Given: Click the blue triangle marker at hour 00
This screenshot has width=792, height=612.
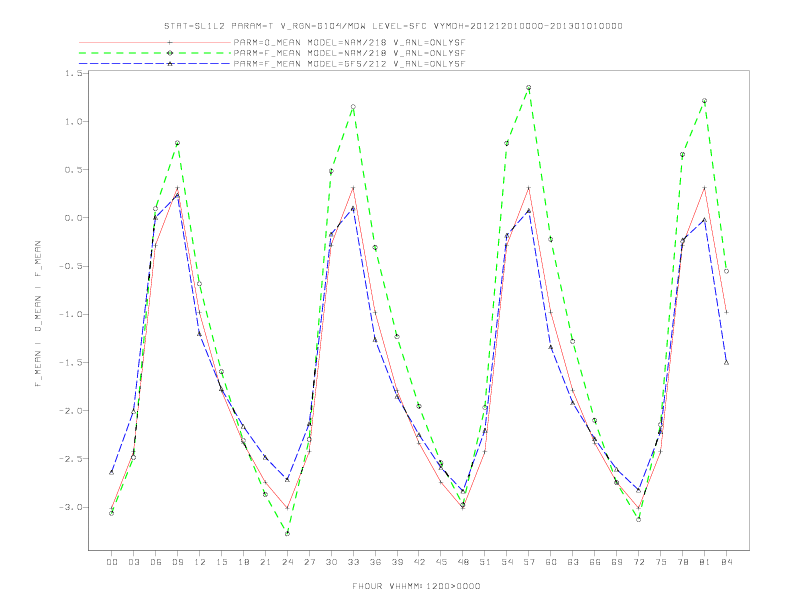Looking at the screenshot, I should [112, 472].
